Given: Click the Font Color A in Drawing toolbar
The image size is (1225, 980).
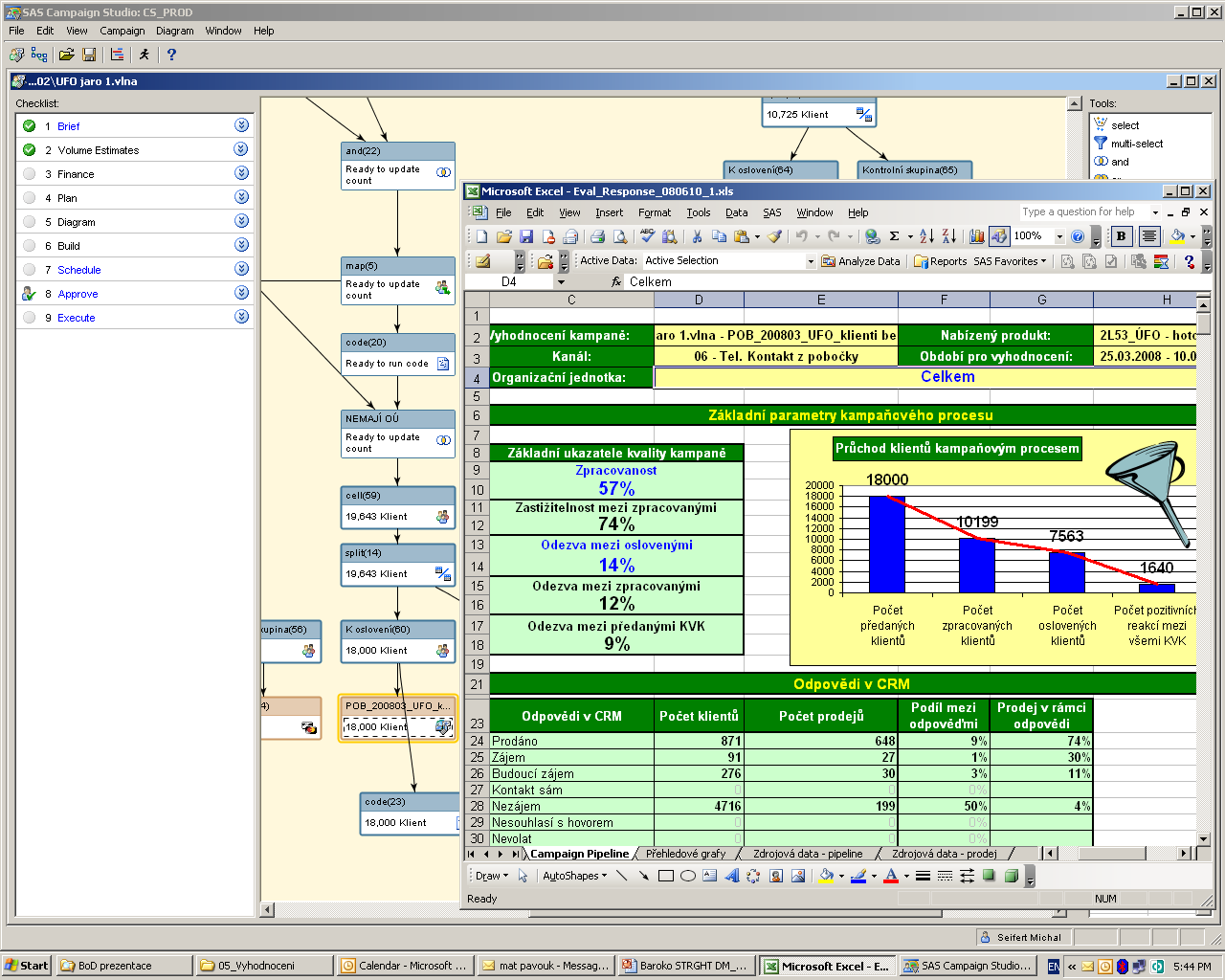Looking at the screenshot, I should pos(891,876).
